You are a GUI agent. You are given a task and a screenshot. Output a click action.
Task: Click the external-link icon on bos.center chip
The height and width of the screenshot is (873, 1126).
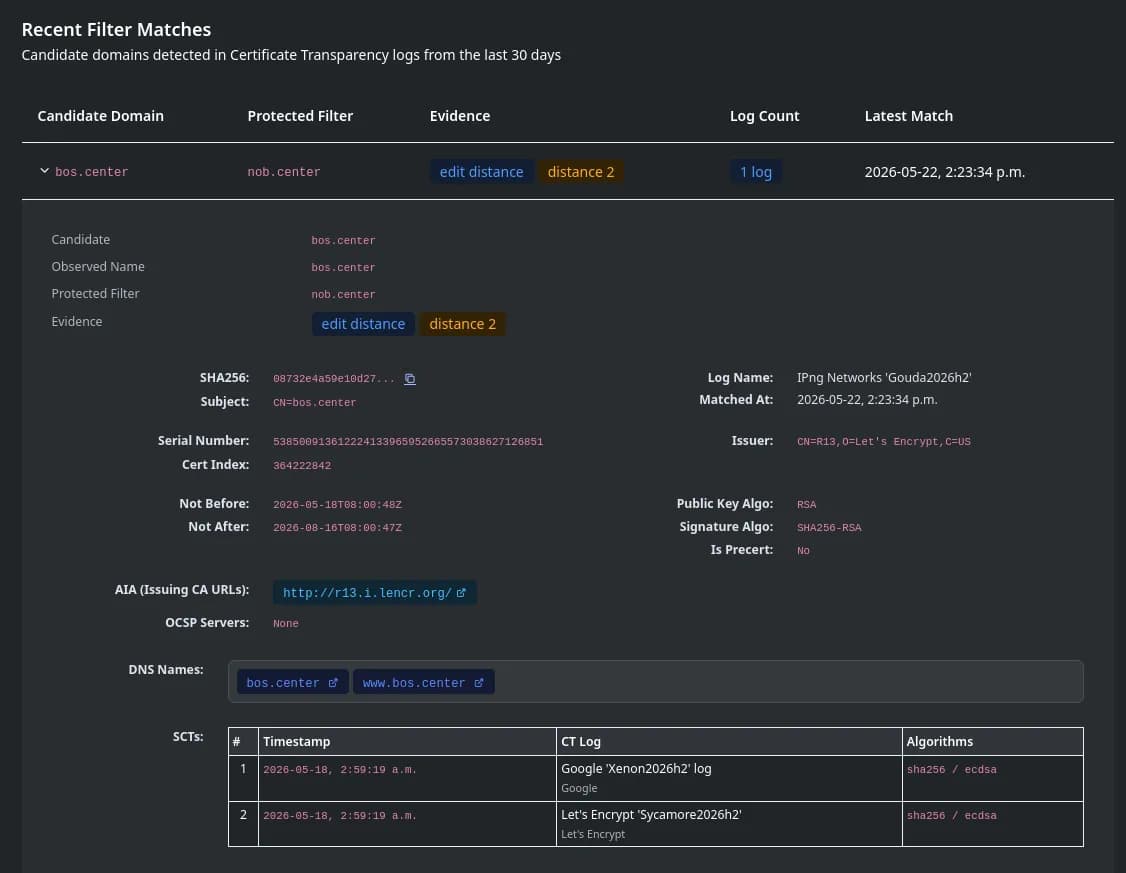coord(332,682)
